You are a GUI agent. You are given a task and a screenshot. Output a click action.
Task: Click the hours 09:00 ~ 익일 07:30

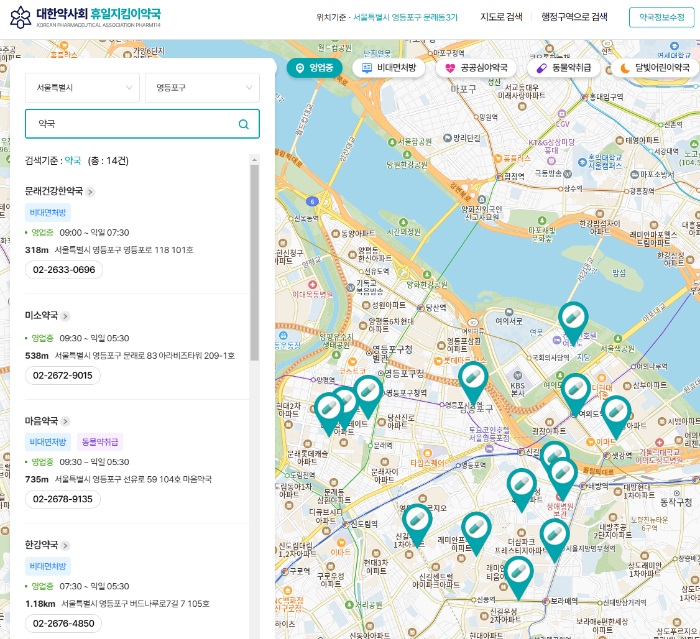[94, 233]
